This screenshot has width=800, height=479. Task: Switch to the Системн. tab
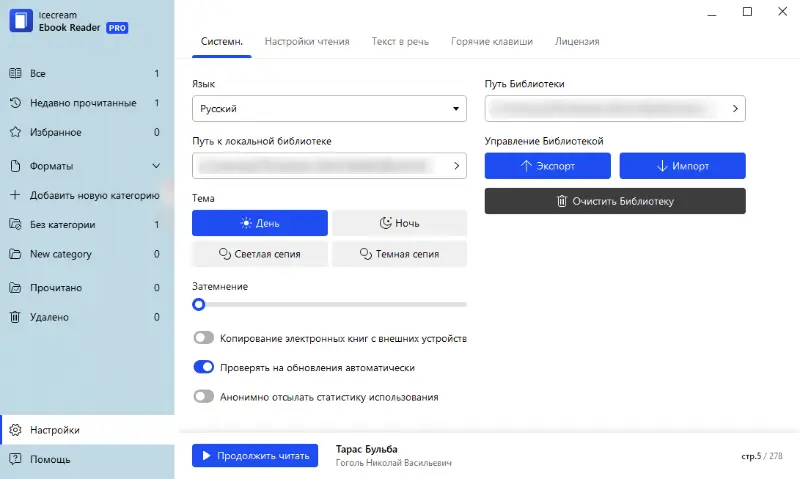pos(221,42)
